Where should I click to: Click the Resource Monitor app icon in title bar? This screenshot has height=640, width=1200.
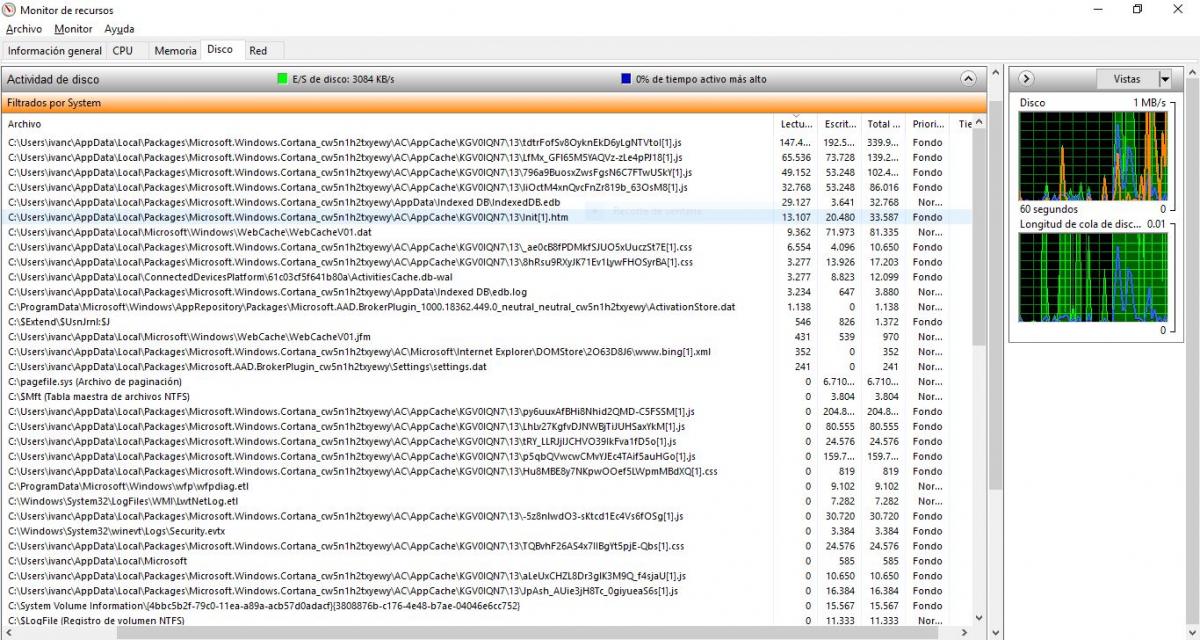coord(9,9)
